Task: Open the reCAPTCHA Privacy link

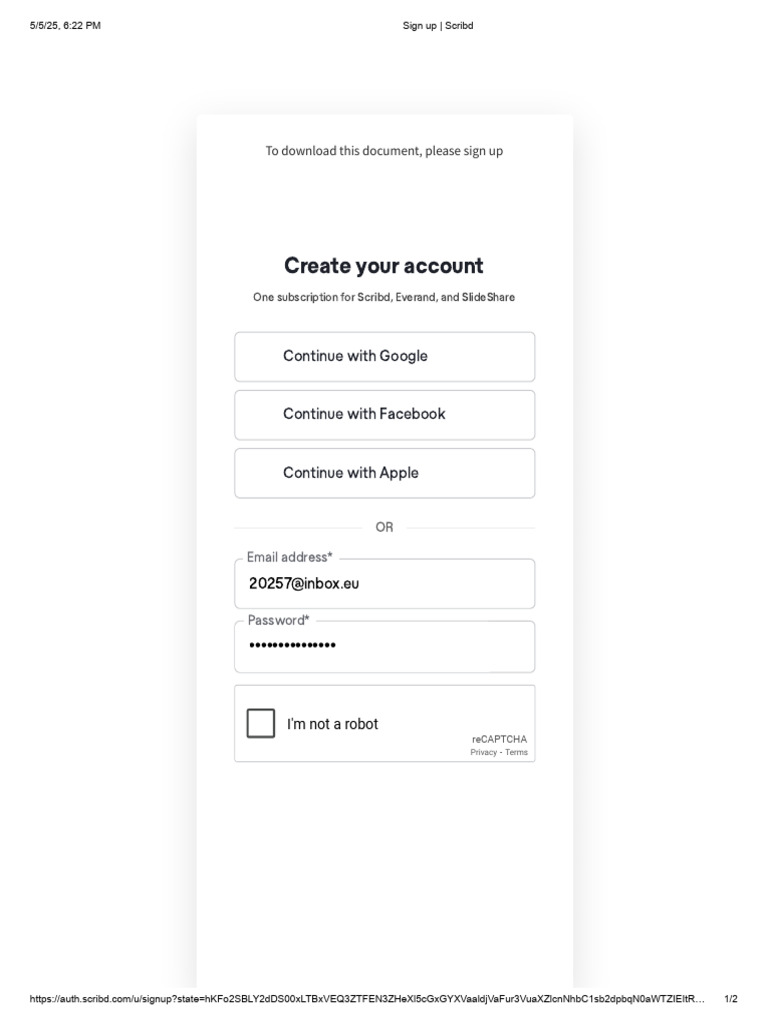Action: click(483, 752)
